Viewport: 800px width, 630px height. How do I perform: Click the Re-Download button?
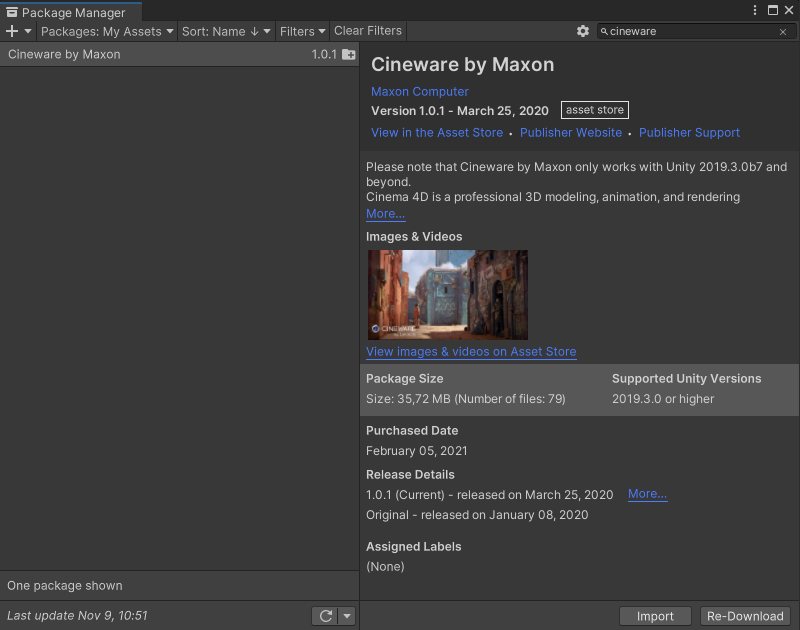745,616
